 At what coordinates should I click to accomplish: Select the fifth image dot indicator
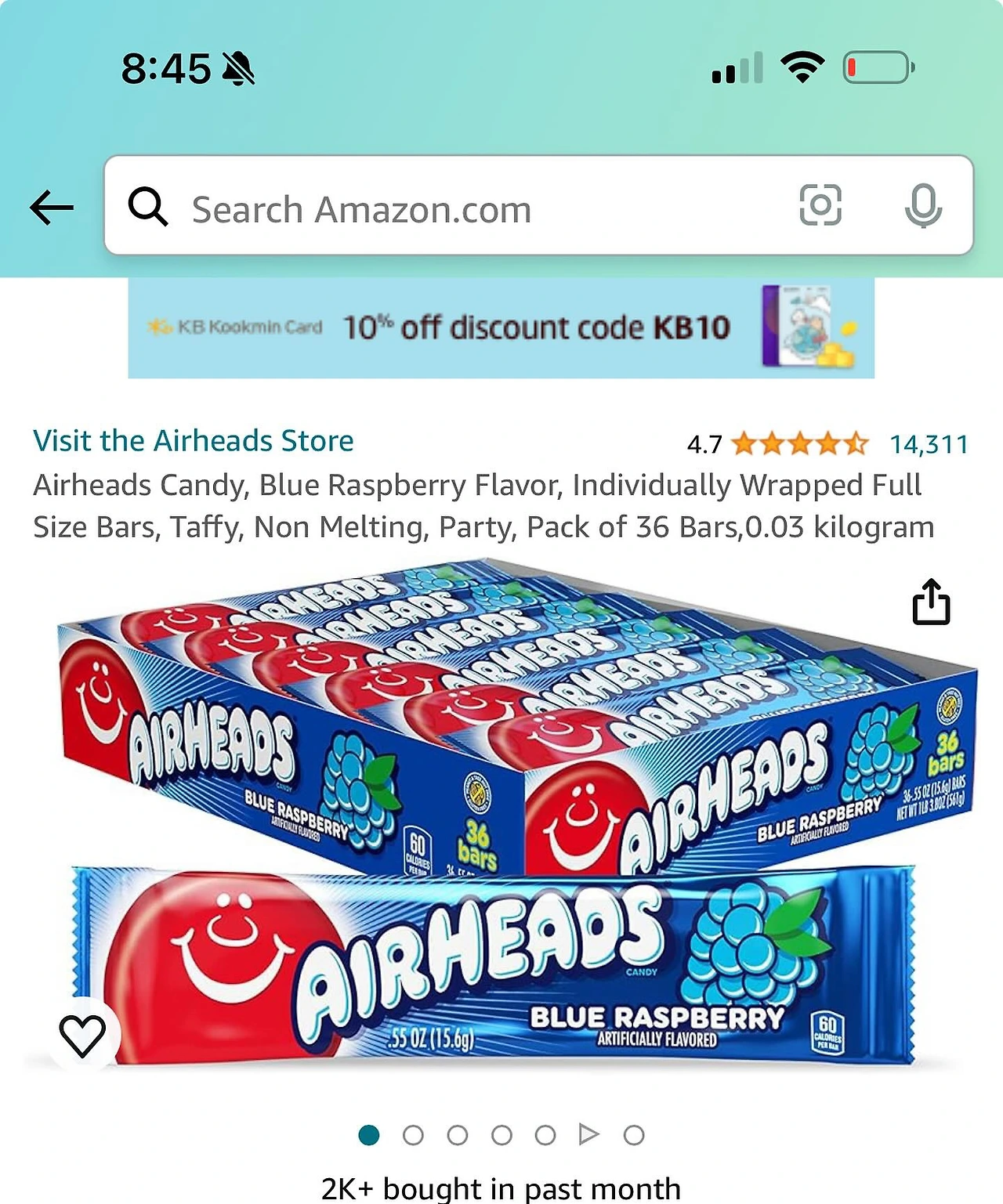click(x=545, y=1134)
